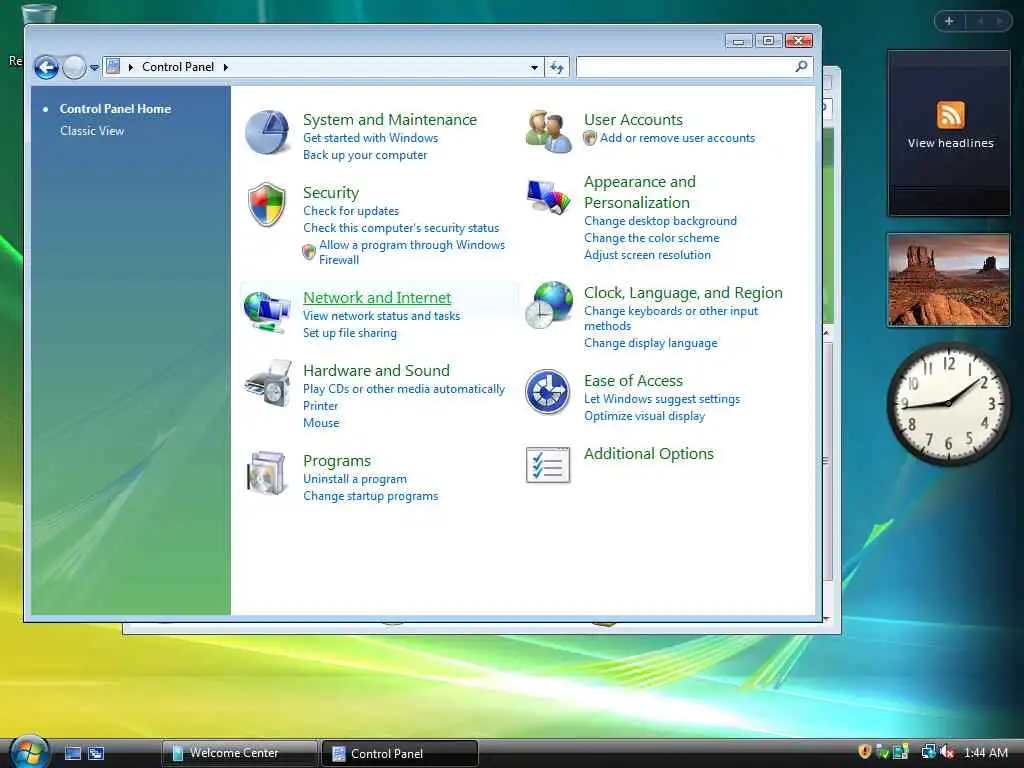Click the Forward navigation button
Viewport: 1024px width, 768px height.
[x=74, y=67]
